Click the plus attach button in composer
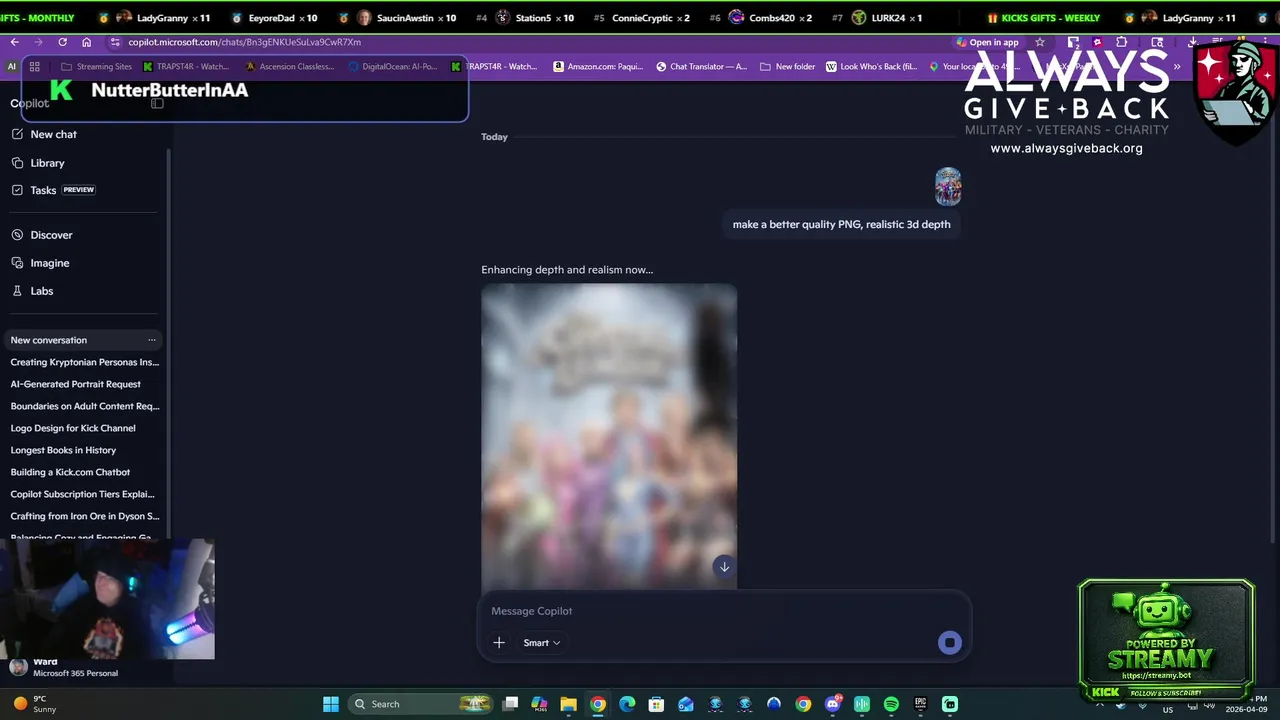This screenshot has width=1280, height=720. point(499,642)
